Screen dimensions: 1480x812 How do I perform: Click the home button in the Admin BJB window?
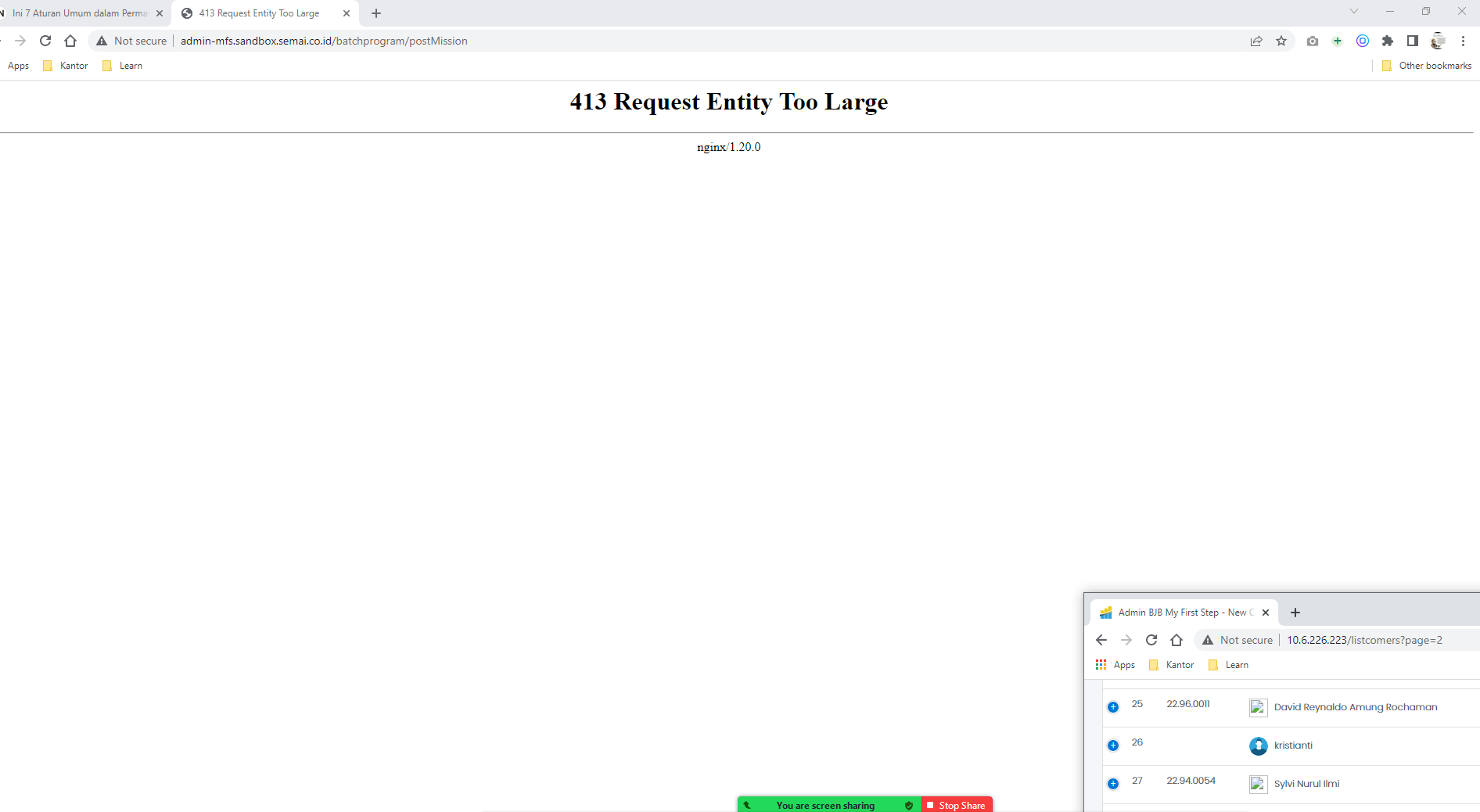click(x=1176, y=640)
